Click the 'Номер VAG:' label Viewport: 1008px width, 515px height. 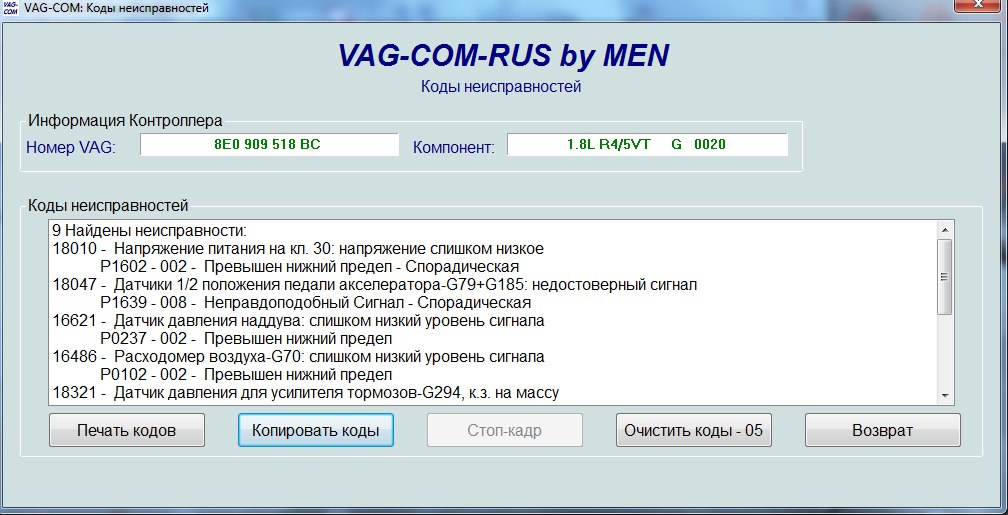click(71, 147)
